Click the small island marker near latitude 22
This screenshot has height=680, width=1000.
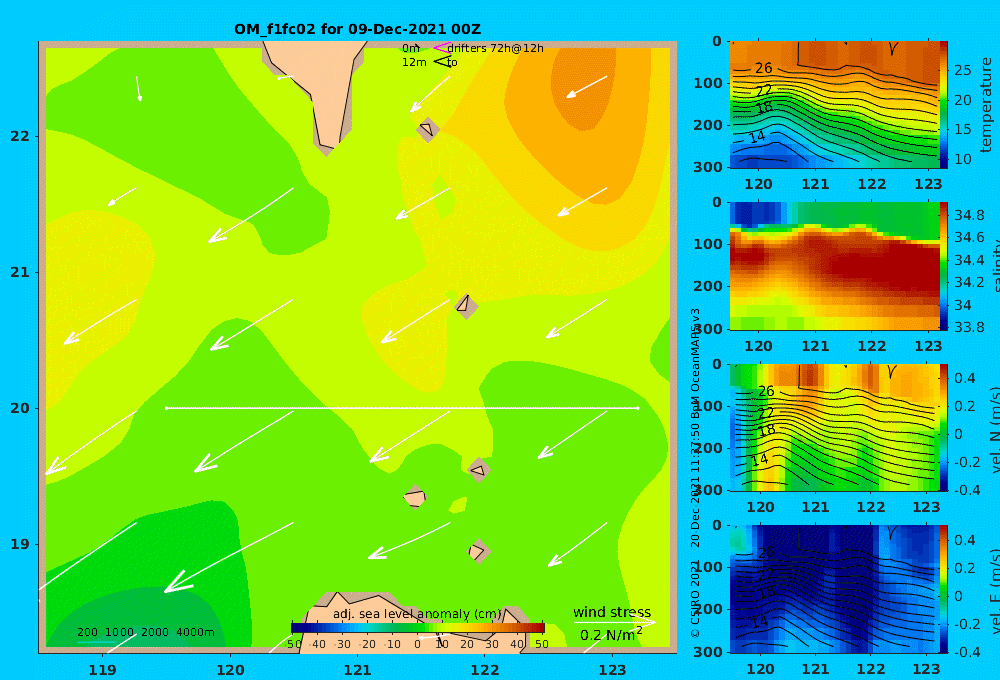coord(428,129)
